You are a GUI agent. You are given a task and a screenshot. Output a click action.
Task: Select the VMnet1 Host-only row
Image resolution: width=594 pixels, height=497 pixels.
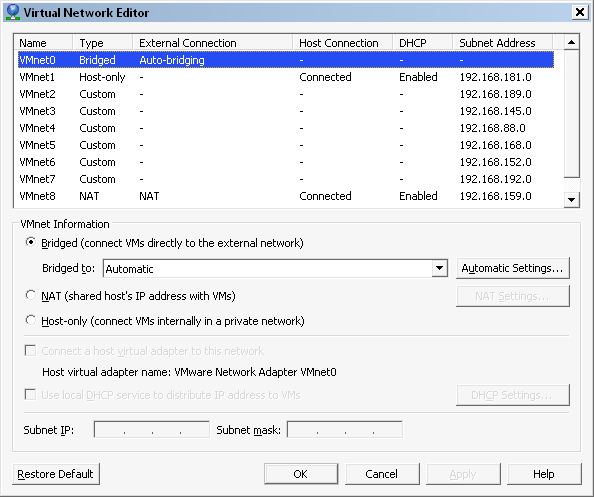point(286,77)
